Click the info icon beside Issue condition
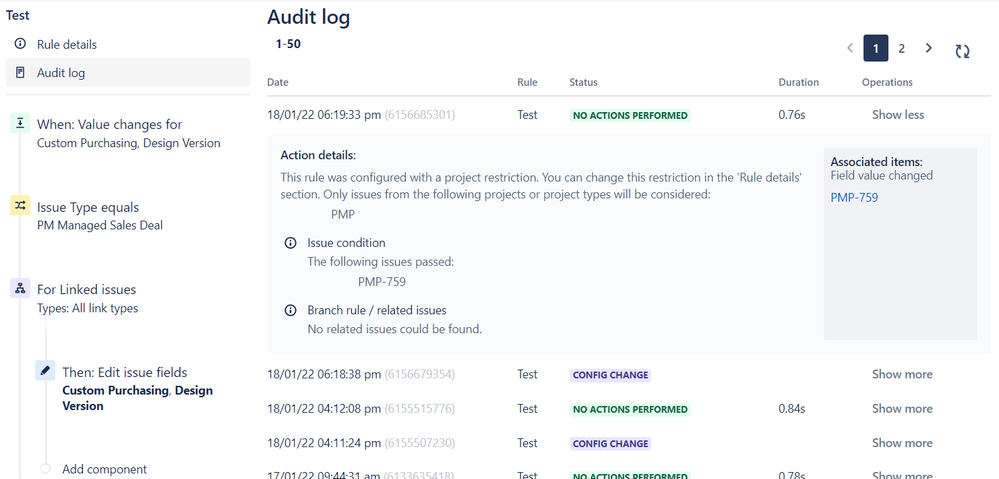The height and width of the screenshot is (479, 999). point(291,243)
